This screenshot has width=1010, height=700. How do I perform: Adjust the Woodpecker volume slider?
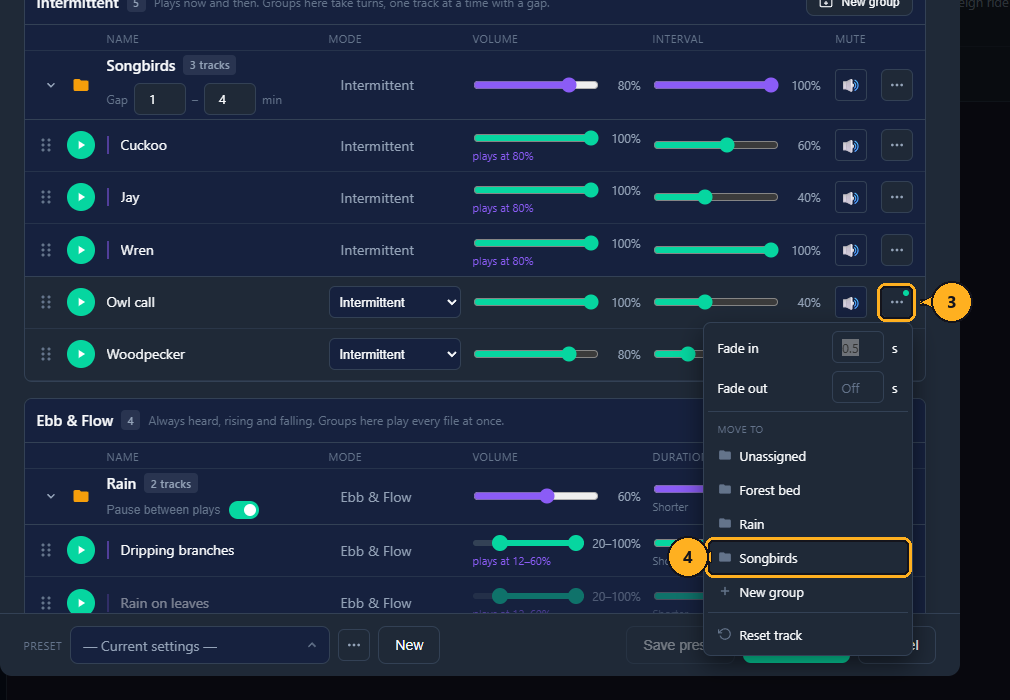coord(536,354)
